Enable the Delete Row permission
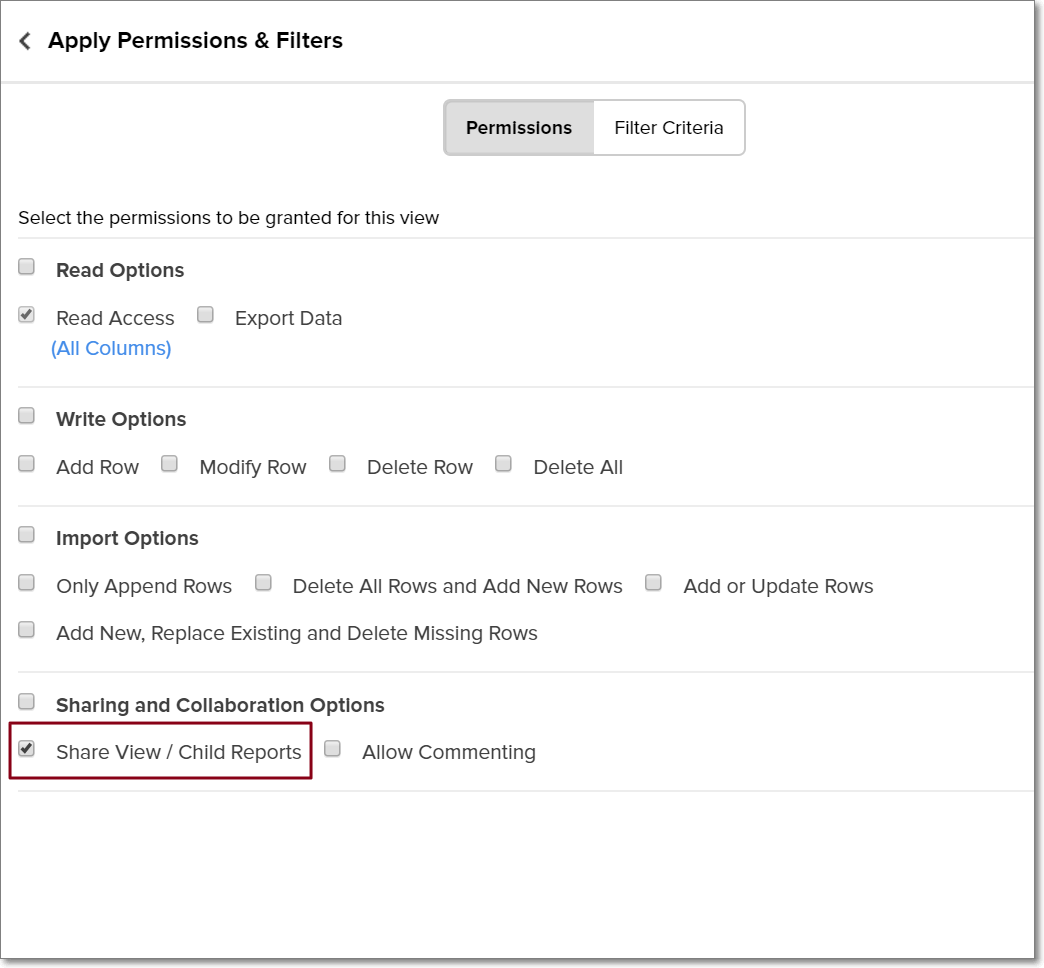This screenshot has height=968, width=1044. point(338,463)
